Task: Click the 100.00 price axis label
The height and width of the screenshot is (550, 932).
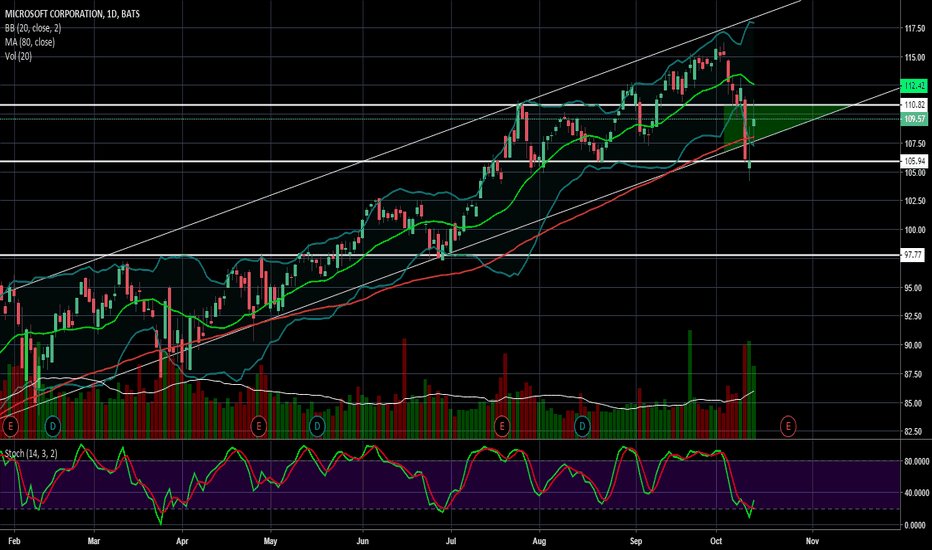Action: [915, 230]
